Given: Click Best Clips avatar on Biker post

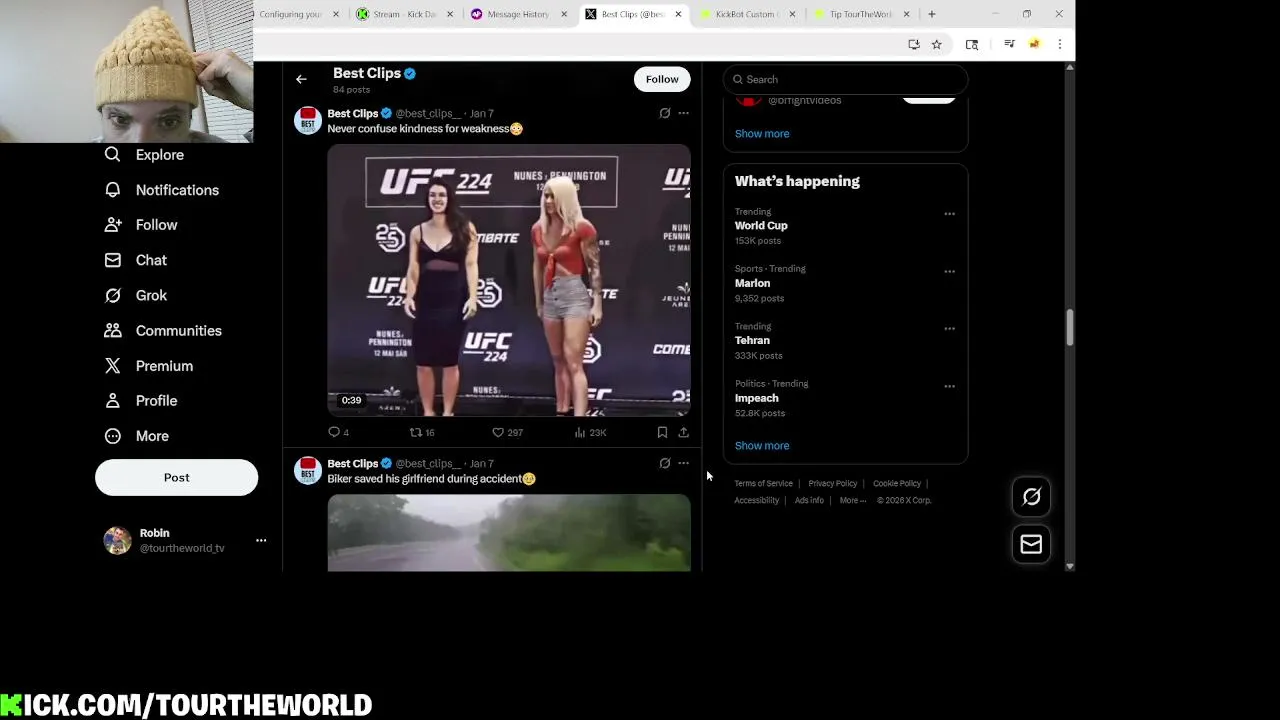Looking at the screenshot, I should pos(308,470).
